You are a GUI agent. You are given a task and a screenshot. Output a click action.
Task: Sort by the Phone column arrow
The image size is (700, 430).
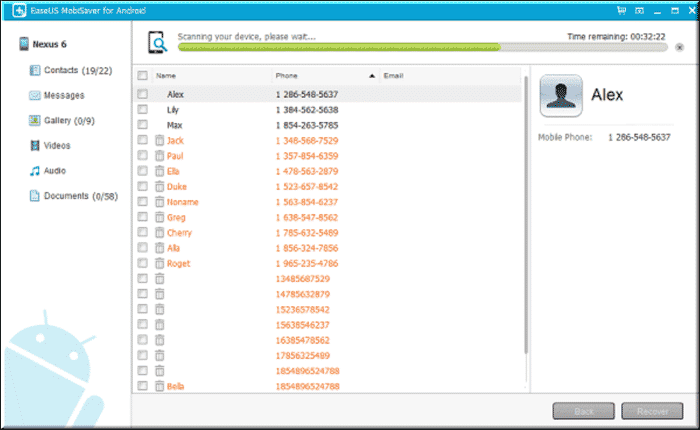[x=371, y=76]
